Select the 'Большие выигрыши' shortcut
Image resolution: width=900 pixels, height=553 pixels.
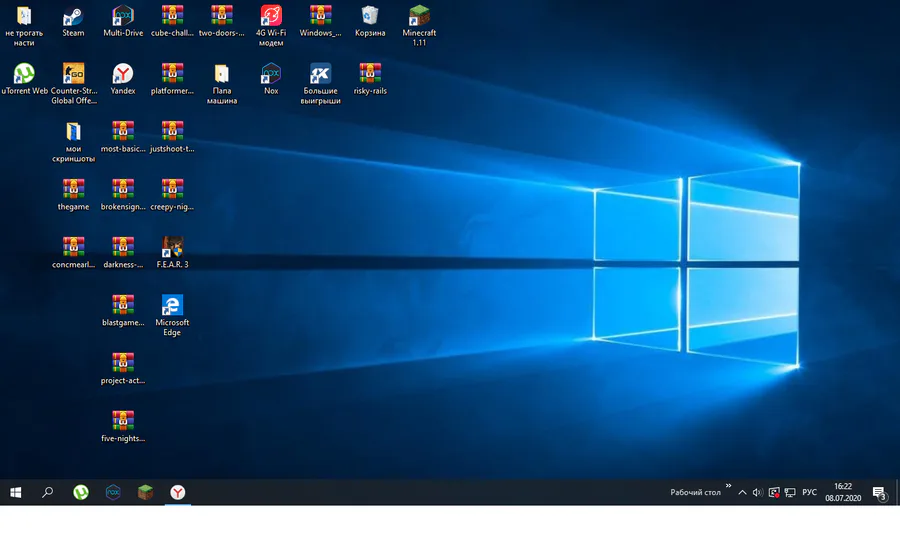[x=320, y=84]
